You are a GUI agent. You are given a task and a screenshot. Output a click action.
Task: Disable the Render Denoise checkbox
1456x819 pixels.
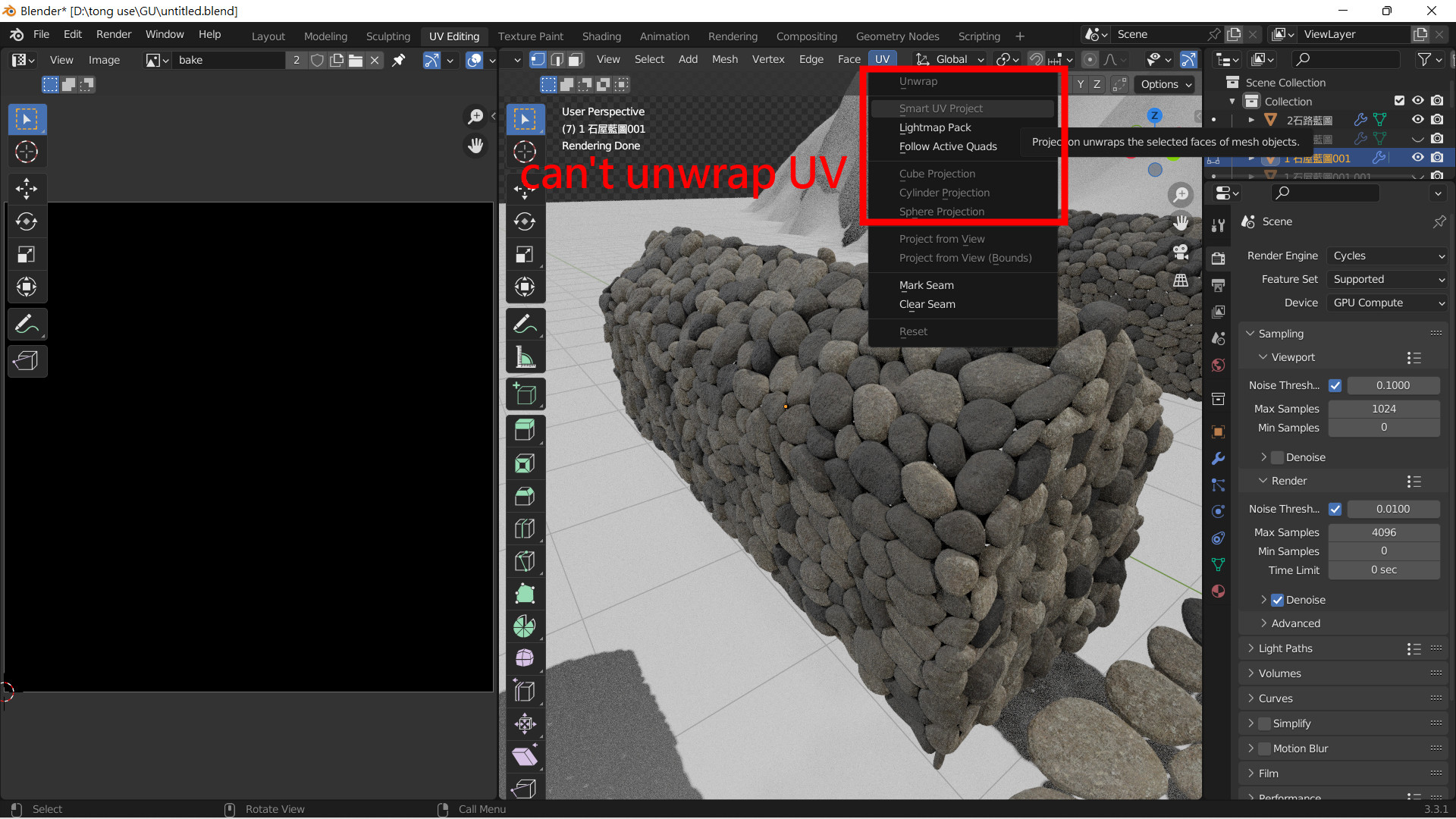click(x=1277, y=600)
